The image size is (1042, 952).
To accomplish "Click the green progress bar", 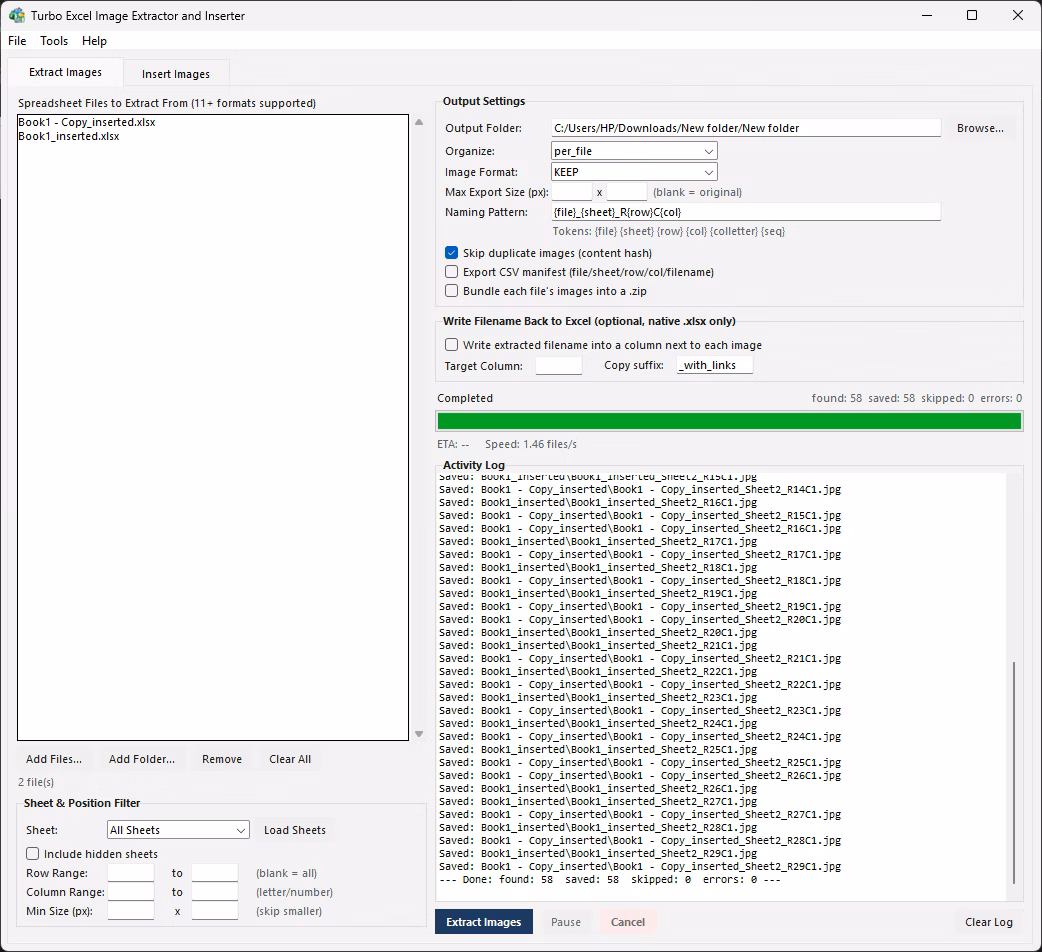I will pyautogui.click(x=729, y=421).
